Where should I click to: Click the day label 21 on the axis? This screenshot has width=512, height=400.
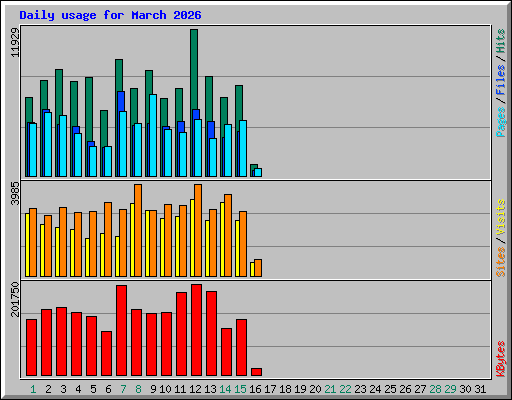click(330, 389)
